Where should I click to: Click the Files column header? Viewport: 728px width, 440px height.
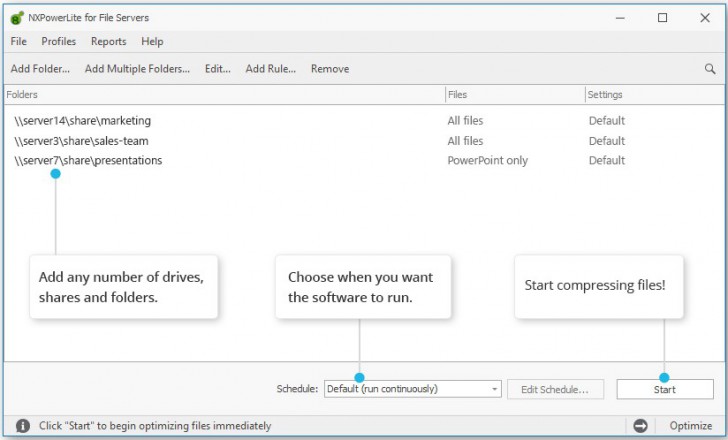click(515, 95)
